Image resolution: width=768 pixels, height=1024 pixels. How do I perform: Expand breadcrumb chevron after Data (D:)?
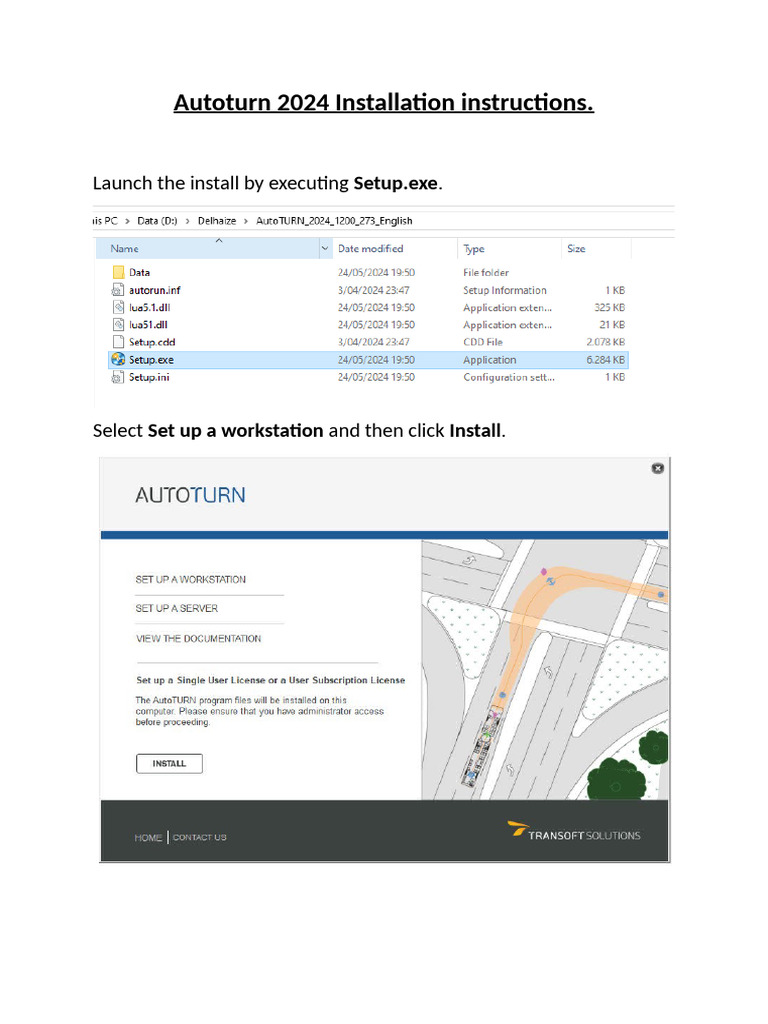(x=187, y=221)
